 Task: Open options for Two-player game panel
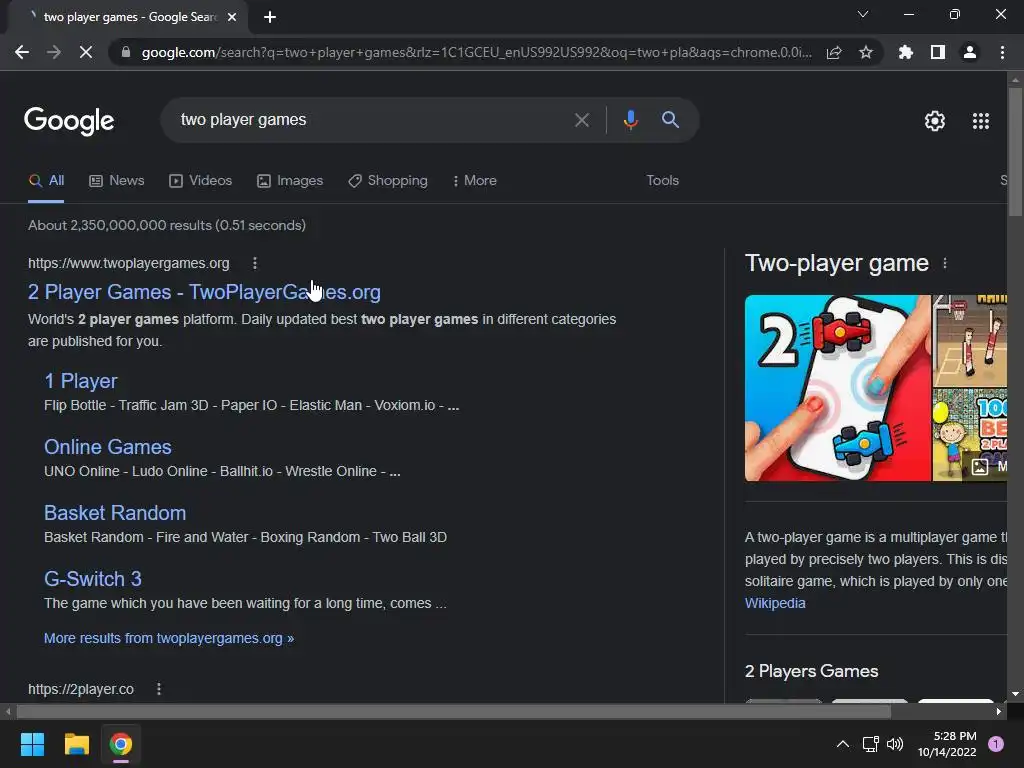(x=944, y=263)
